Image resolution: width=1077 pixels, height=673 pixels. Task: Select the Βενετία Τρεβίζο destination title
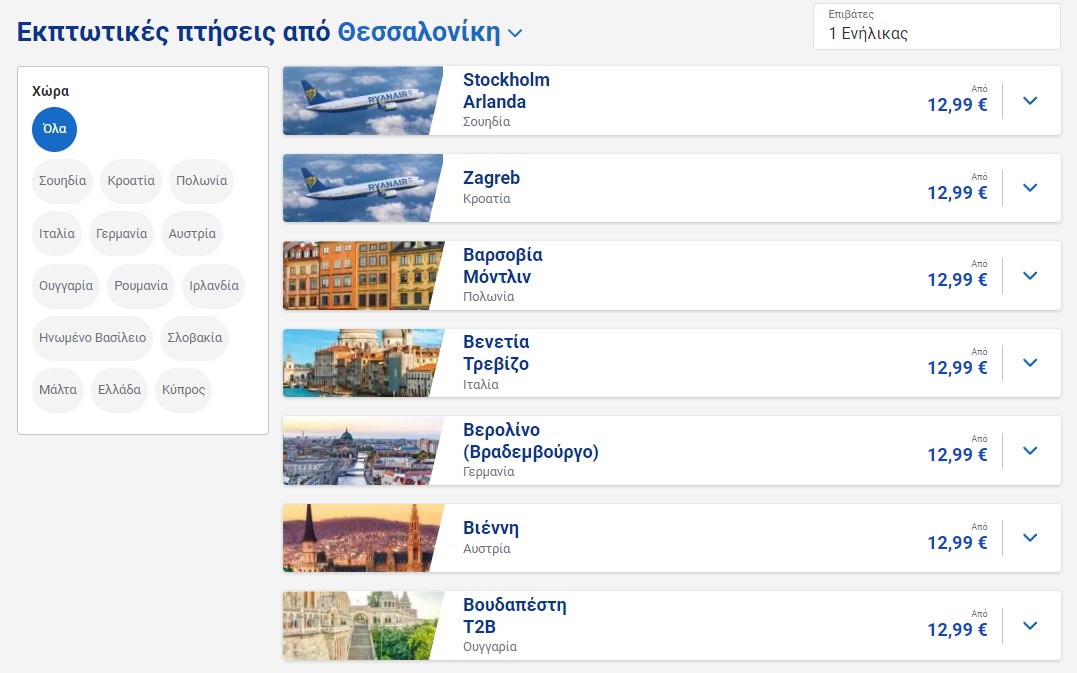pos(496,353)
